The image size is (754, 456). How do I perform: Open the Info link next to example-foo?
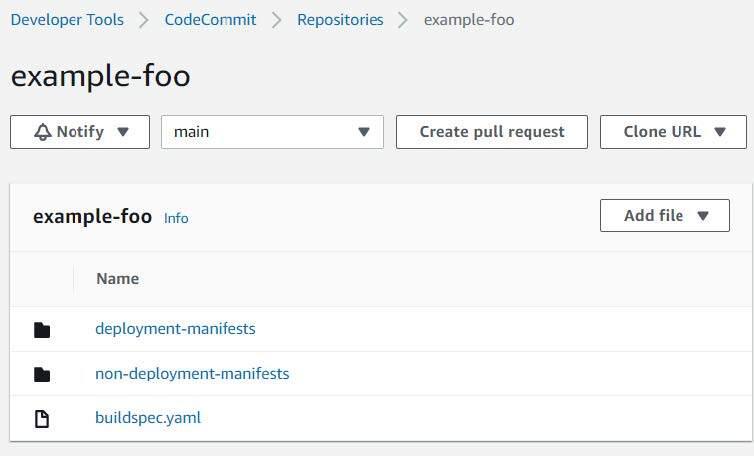[176, 218]
